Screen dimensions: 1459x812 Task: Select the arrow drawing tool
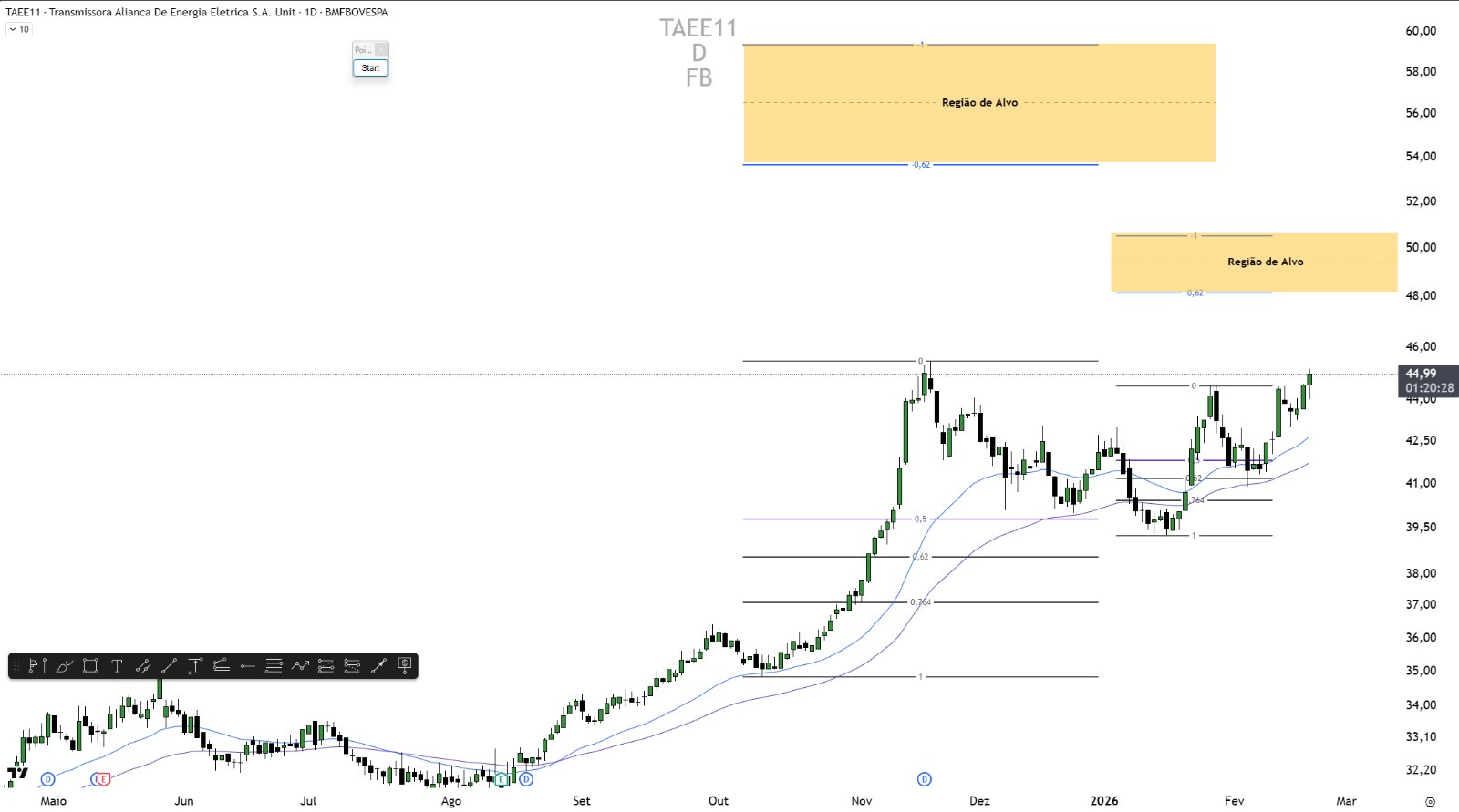tap(378, 666)
